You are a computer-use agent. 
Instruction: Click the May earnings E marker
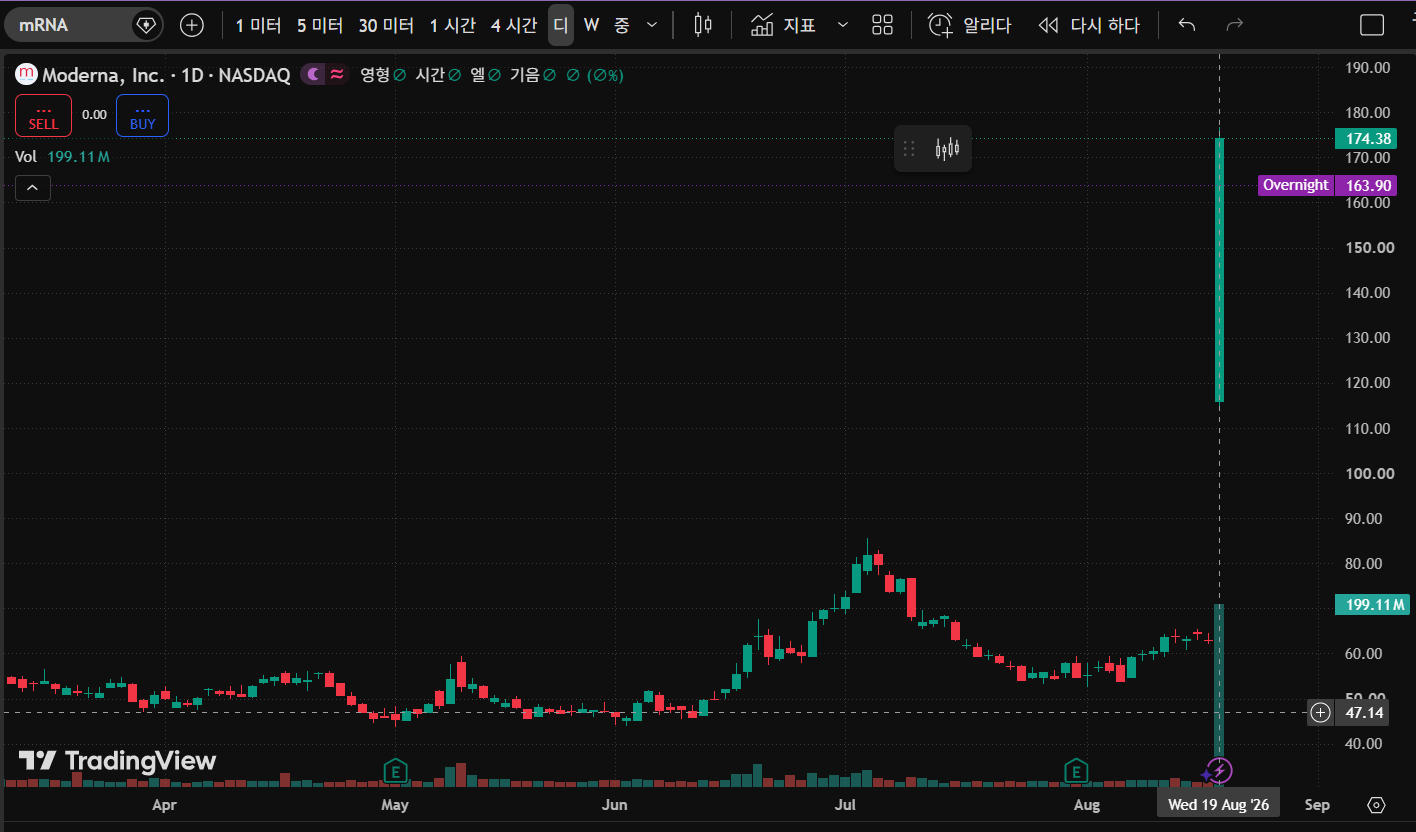(x=396, y=771)
